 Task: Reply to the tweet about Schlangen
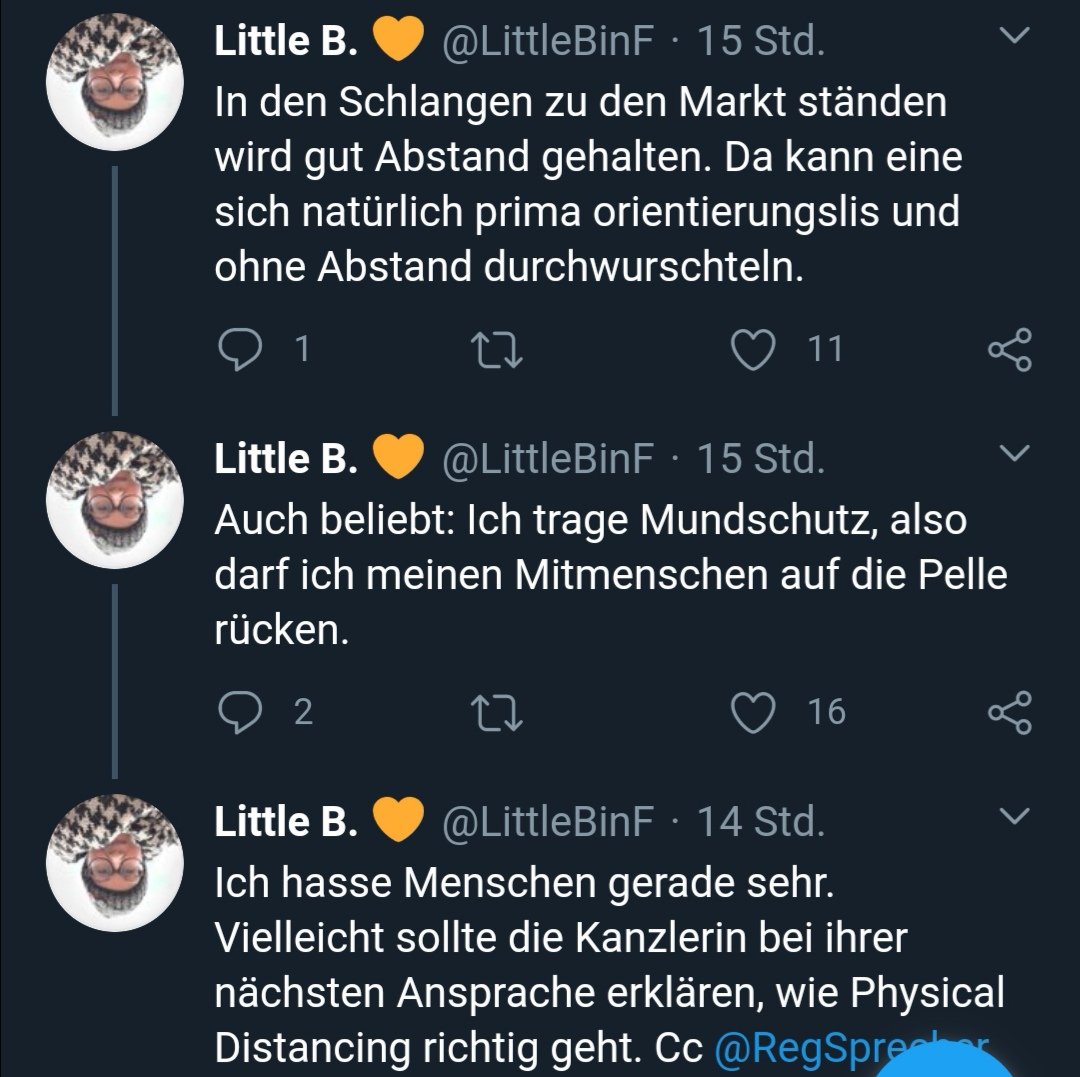coord(239,349)
